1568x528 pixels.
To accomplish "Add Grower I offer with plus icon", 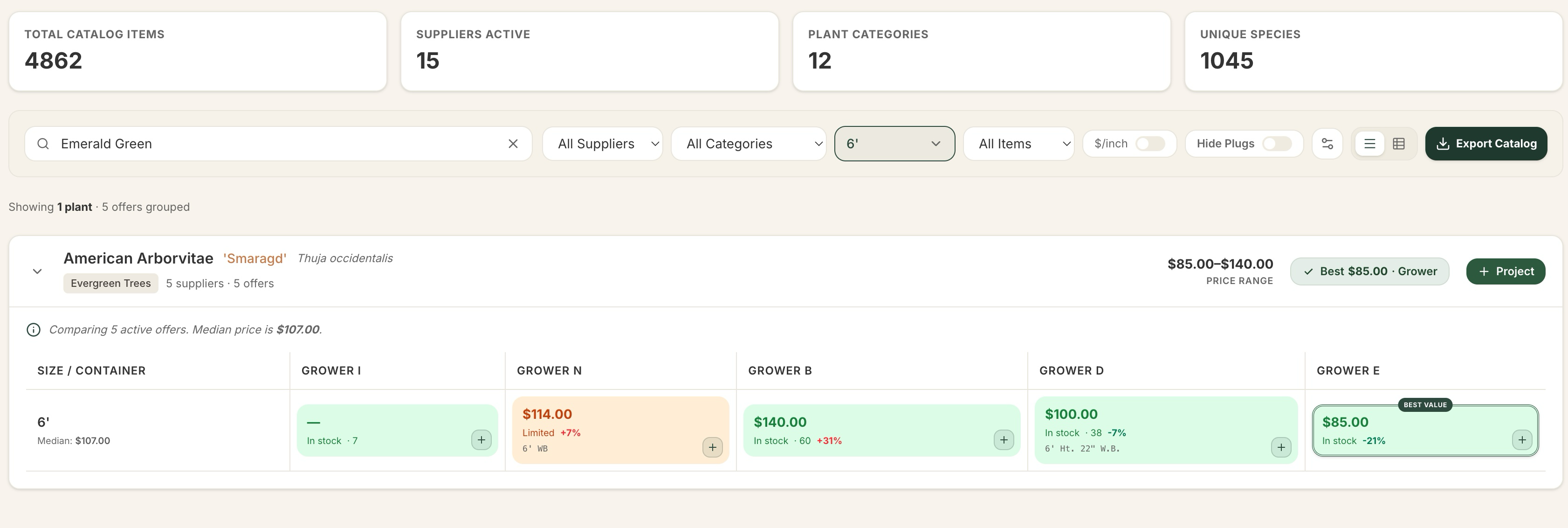I will (x=481, y=440).
